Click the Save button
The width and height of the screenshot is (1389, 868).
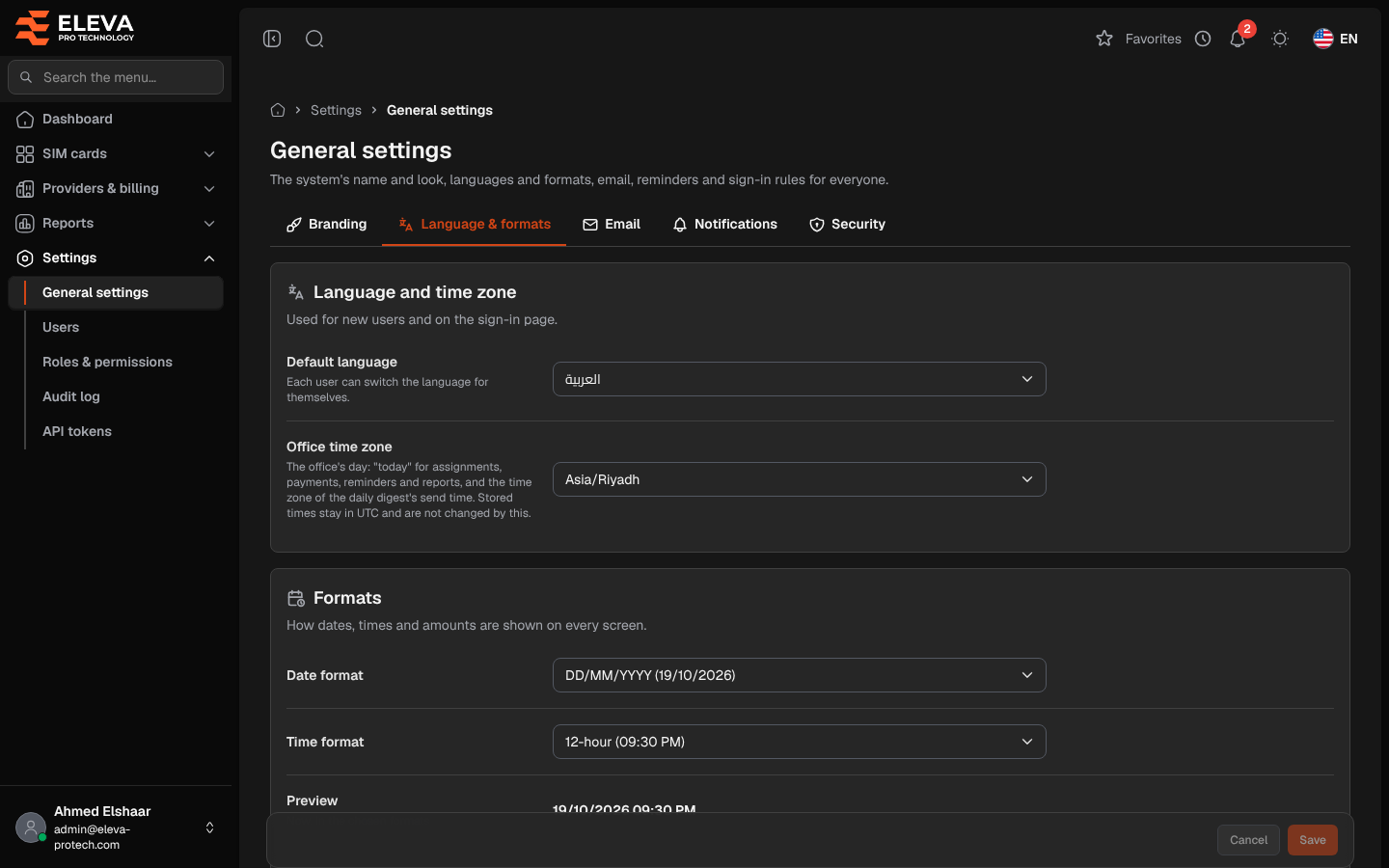click(x=1313, y=840)
